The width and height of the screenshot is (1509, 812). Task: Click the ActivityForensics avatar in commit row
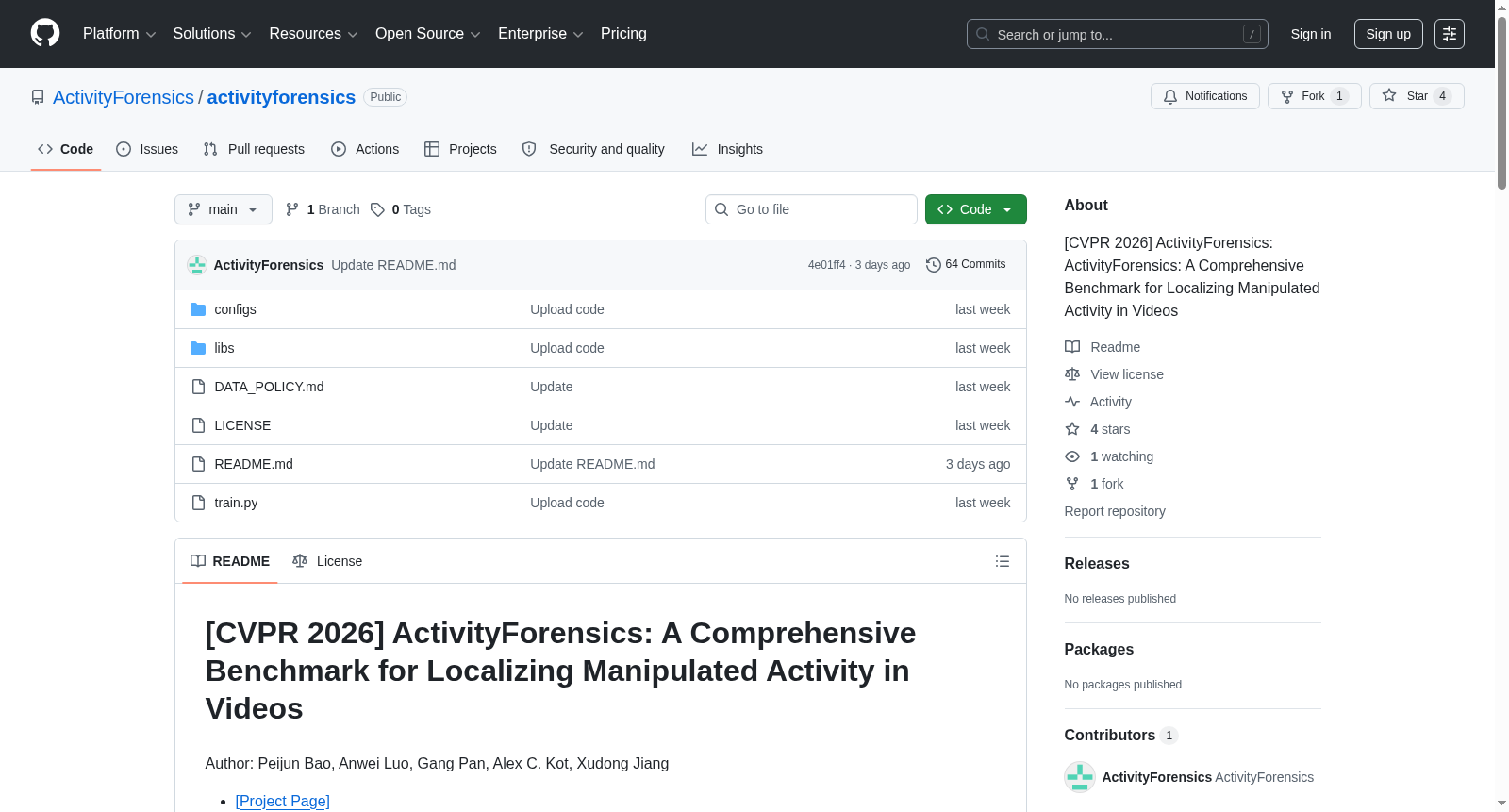click(197, 265)
